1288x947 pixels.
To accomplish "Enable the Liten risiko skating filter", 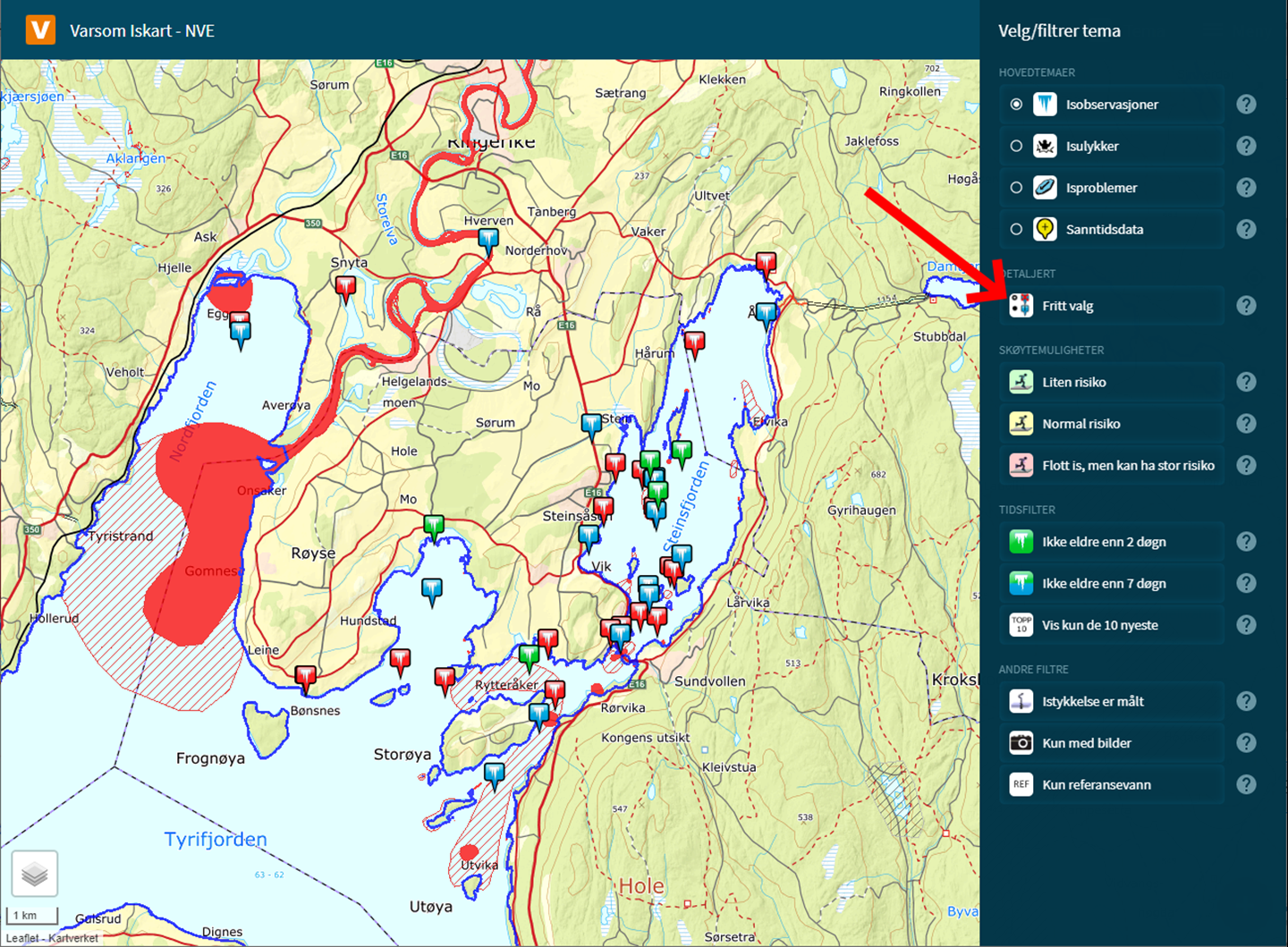I will coord(1021,382).
